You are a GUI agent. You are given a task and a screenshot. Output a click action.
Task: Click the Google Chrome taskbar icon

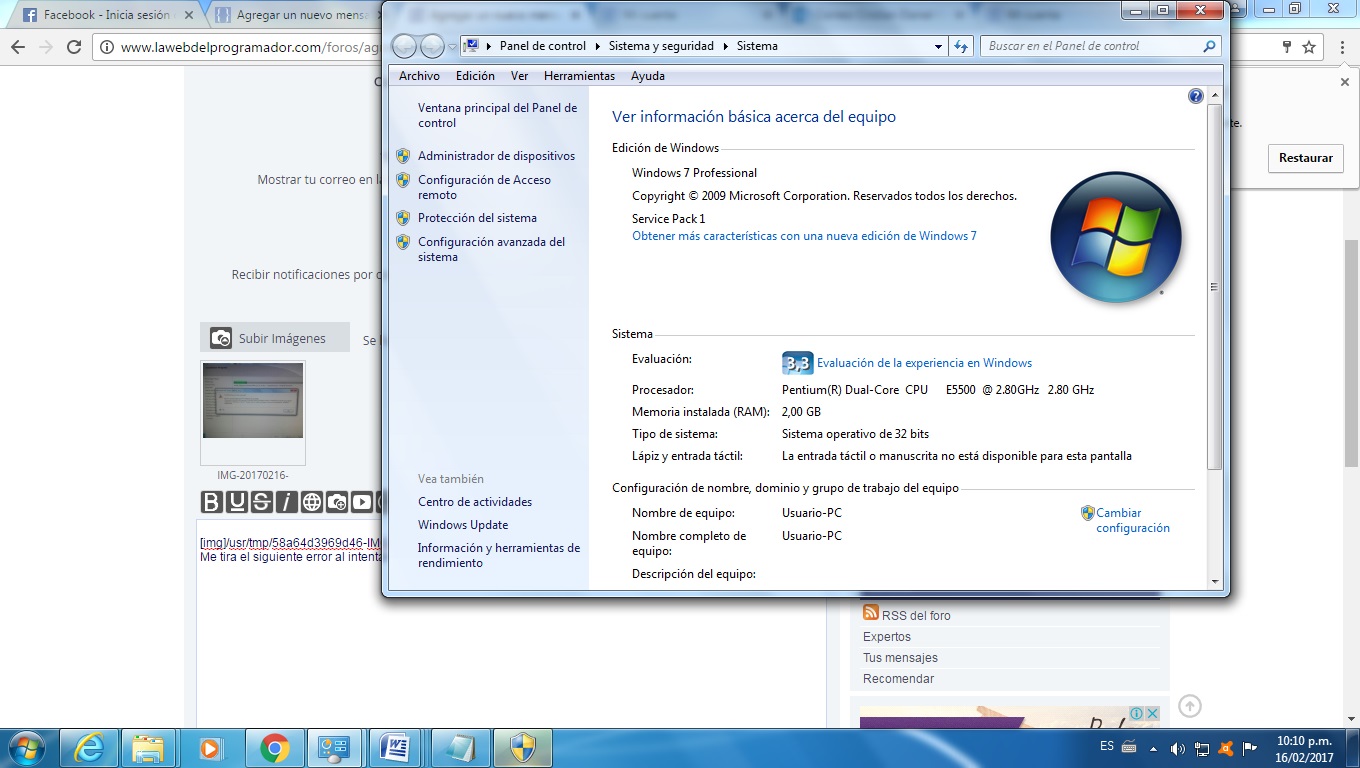tap(274, 748)
